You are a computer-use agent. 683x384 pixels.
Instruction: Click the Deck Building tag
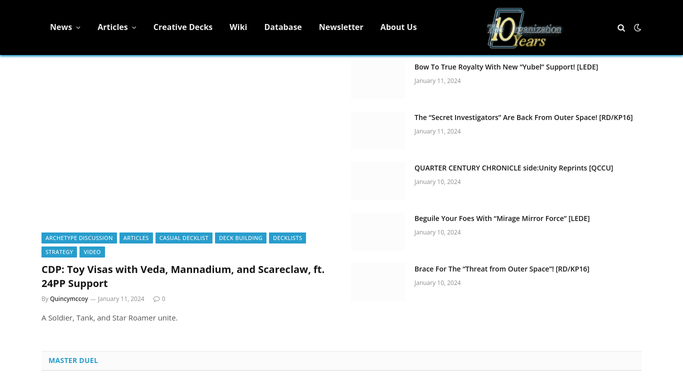coord(240,238)
